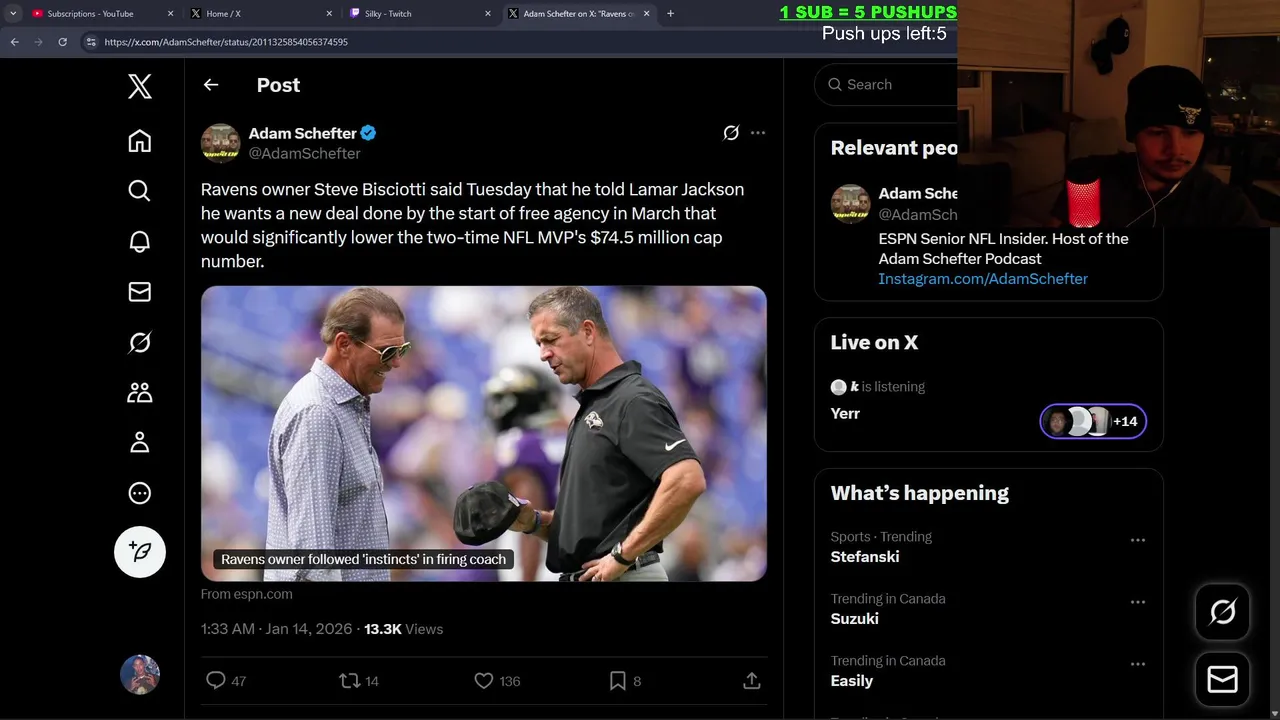Open Notifications bell icon
The image size is (1280, 720).
(140, 241)
